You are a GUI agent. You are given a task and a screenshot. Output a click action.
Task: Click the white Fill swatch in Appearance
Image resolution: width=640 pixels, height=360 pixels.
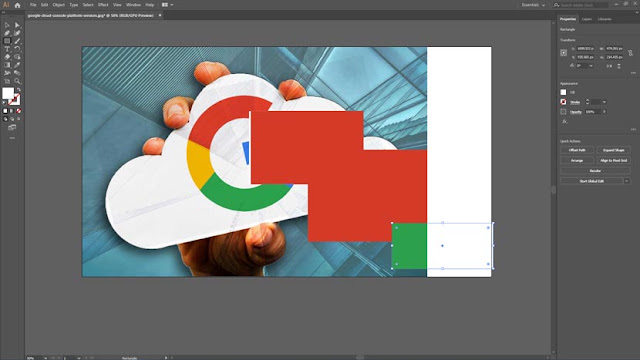tap(563, 92)
